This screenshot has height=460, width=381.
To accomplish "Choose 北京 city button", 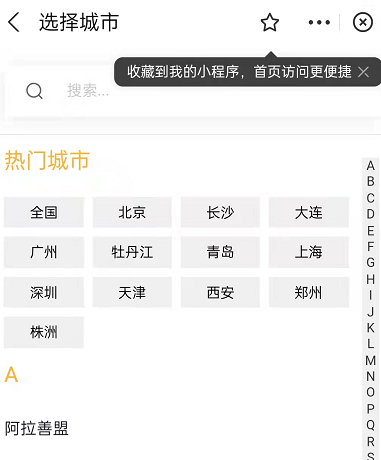I will point(132,212).
